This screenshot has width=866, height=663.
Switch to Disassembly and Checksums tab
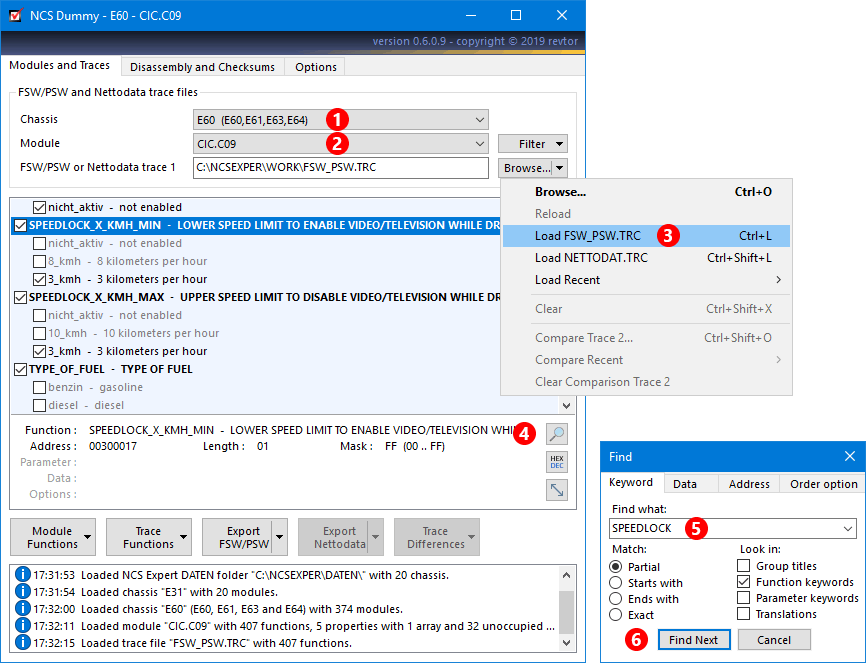[x=202, y=67]
